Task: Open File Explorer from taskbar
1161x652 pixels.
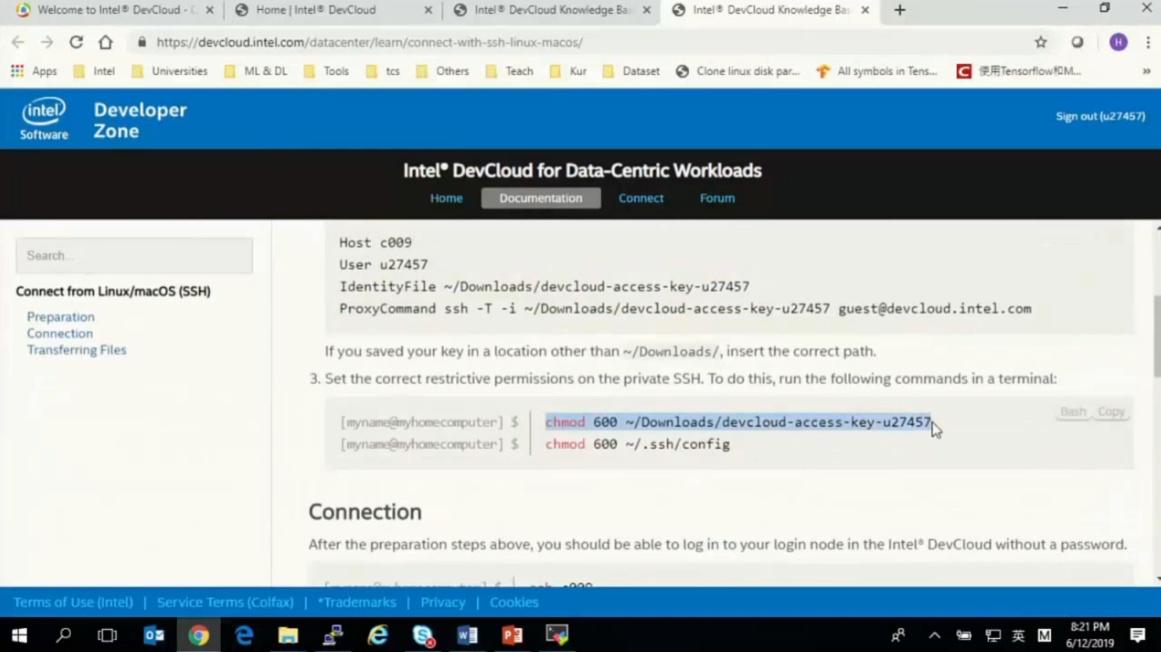Action: [x=288, y=635]
